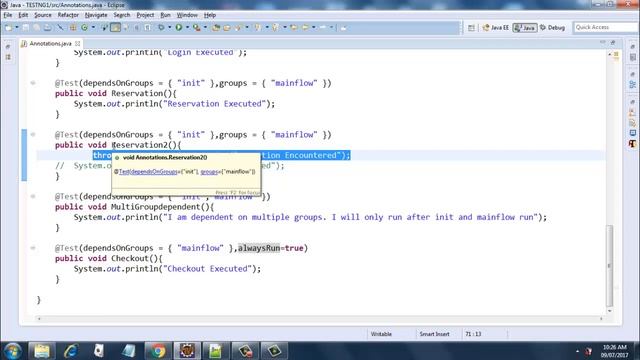
Task: Switch to the Java perspective
Action: click(x=525, y=28)
